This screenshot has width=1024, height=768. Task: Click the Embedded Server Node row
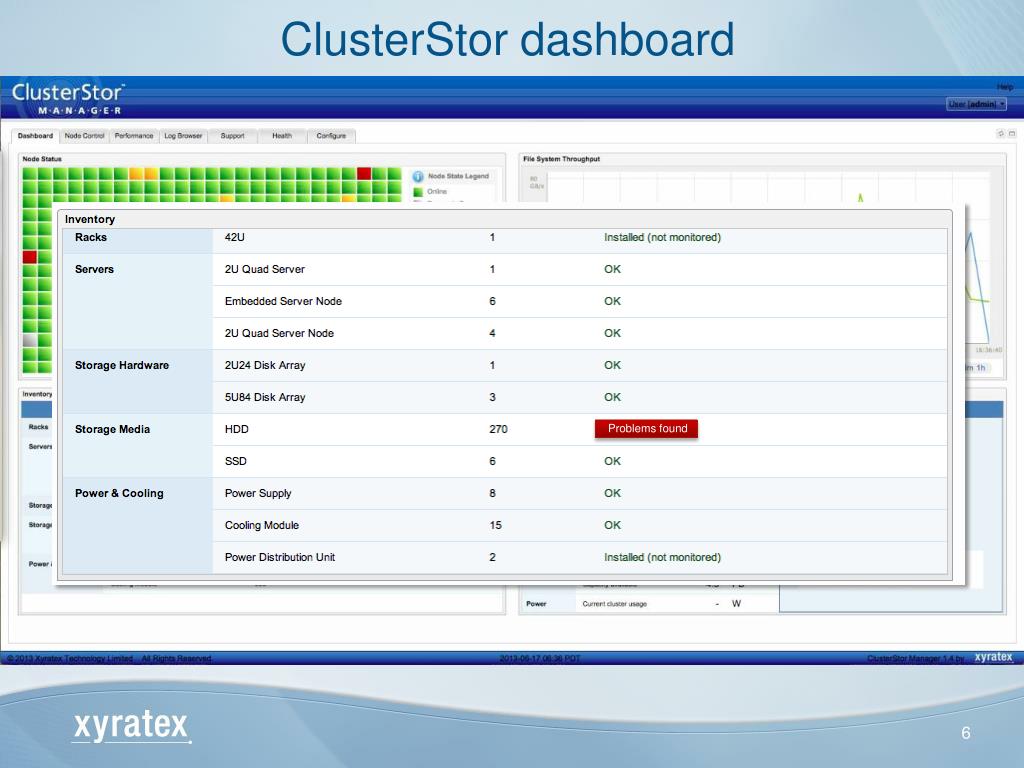[x=580, y=301]
